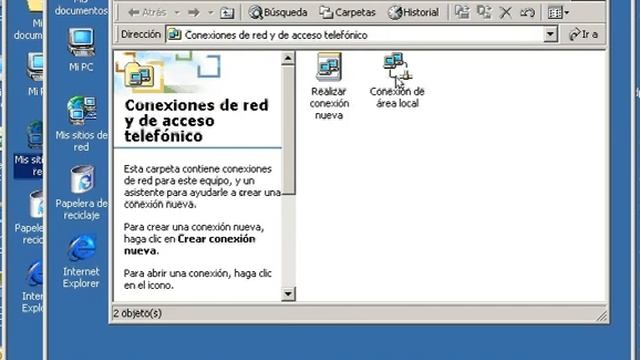Click the Move To toolbar icon
640x360 pixels.
(x=462, y=12)
